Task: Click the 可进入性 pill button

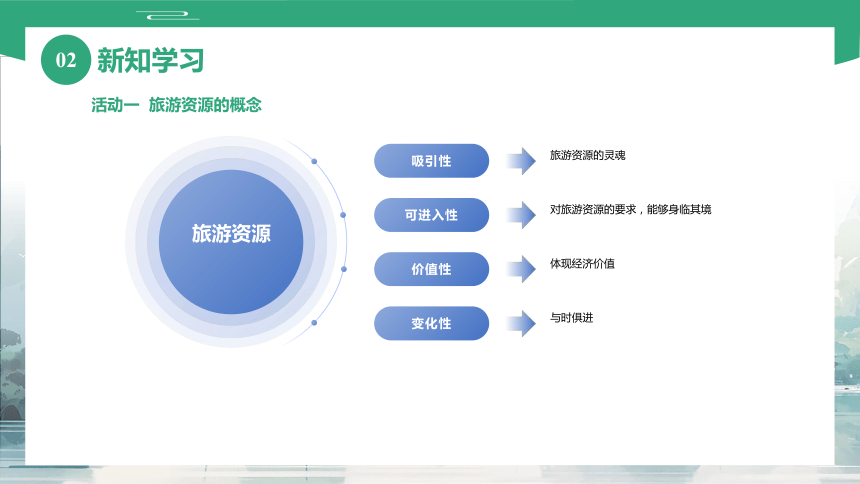Action: [x=431, y=215]
